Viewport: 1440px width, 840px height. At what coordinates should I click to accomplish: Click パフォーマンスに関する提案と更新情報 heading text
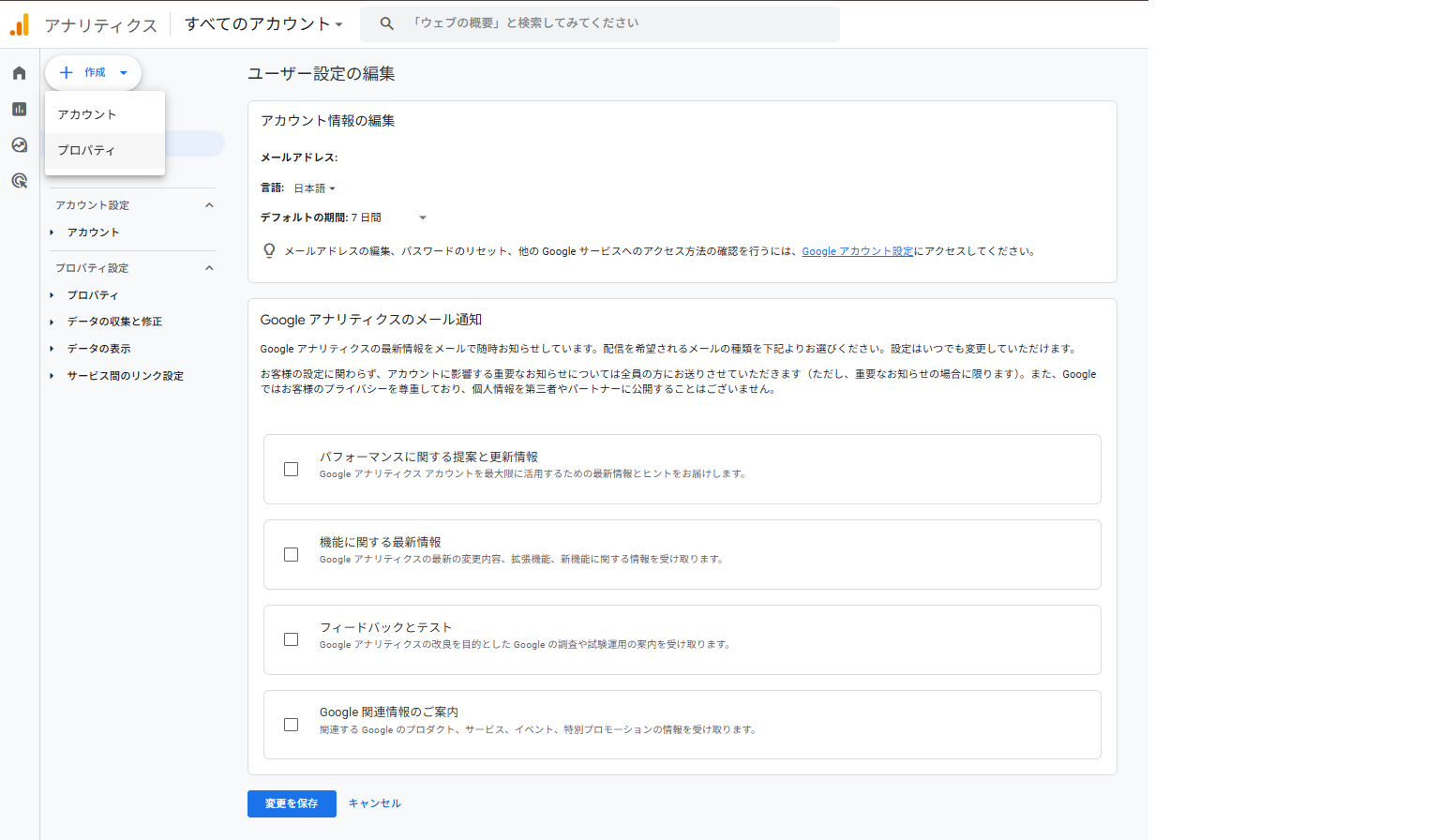coord(428,457)
